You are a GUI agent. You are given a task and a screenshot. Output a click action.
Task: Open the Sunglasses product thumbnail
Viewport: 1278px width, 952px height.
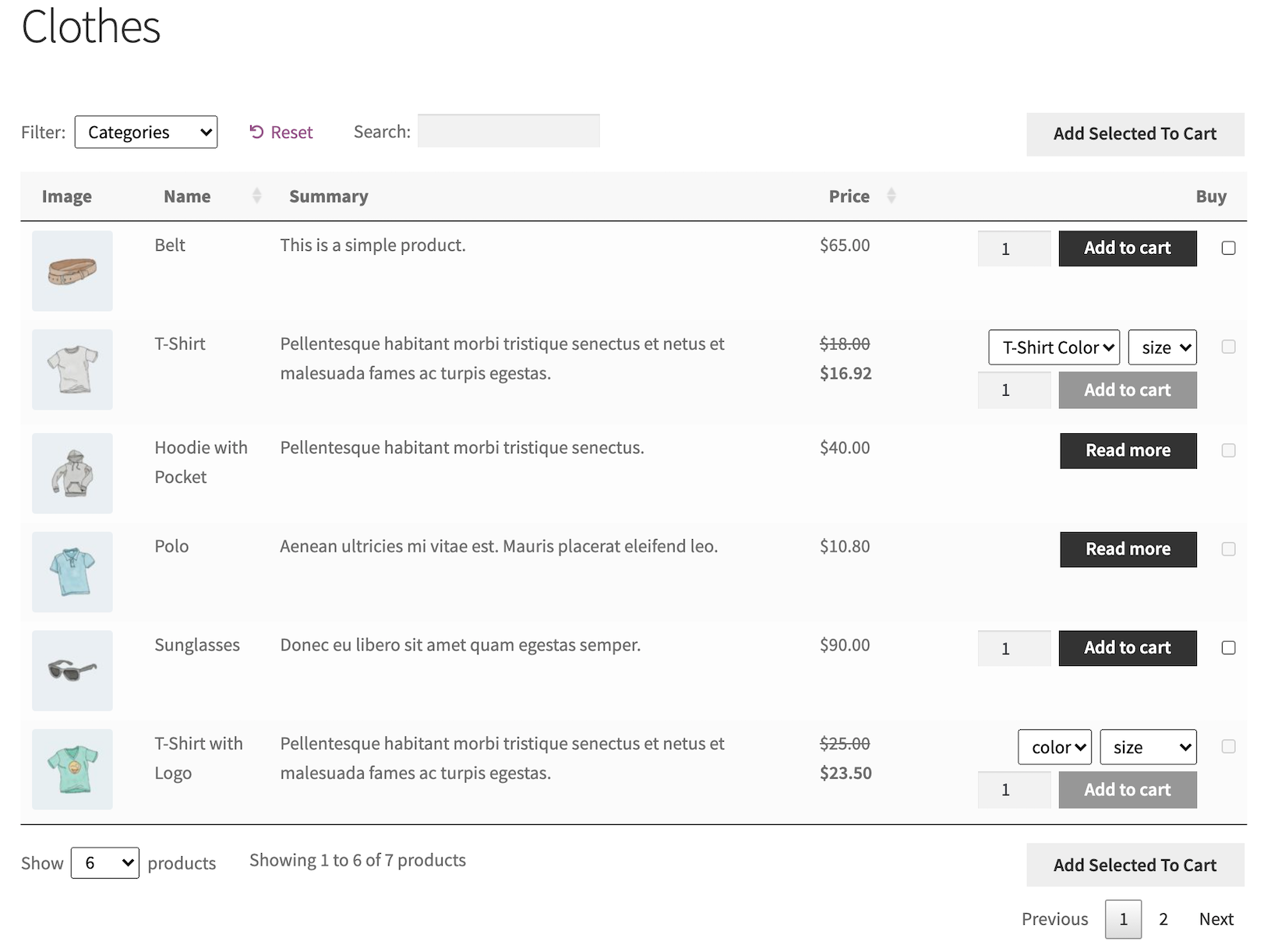[x=72, y=671]
